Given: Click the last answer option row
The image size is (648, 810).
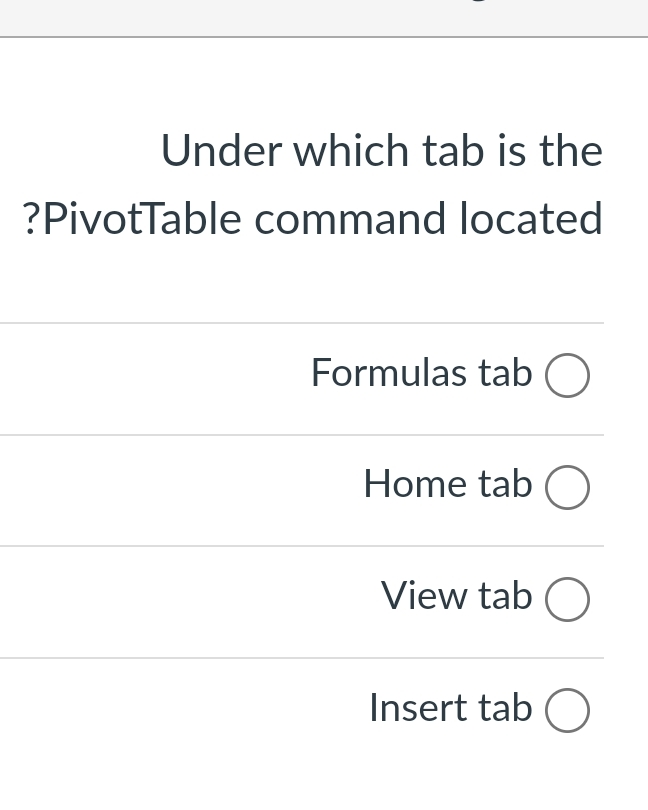Looking at the screenshot, I should (x=324, y=712).
